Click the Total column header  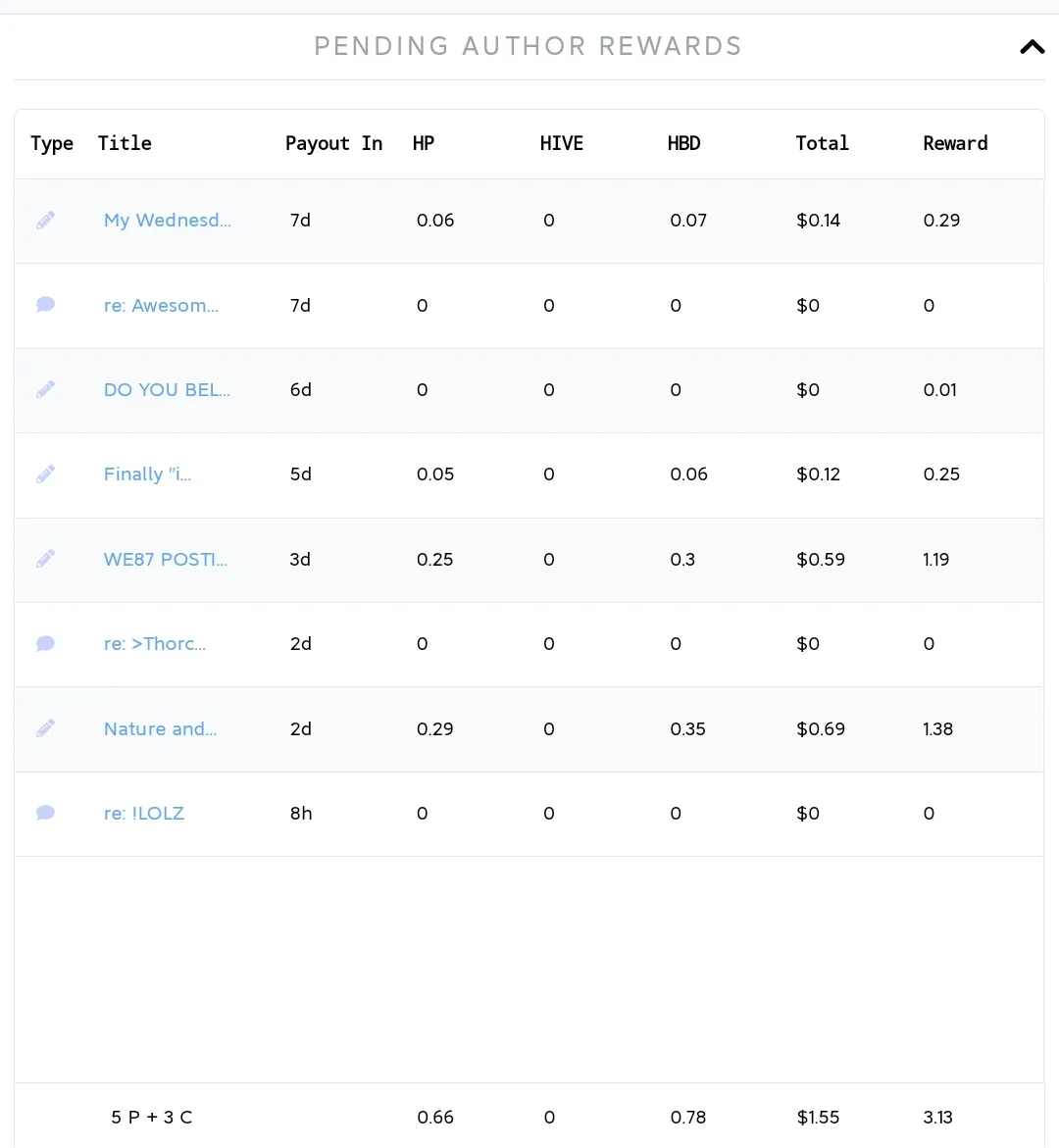821,143
